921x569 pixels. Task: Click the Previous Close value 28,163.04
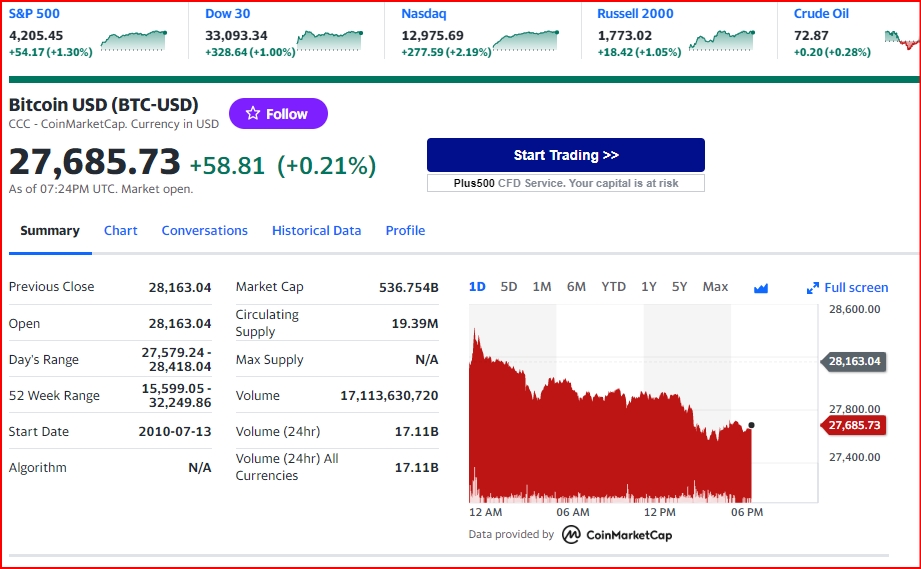[x=180, y=287]
